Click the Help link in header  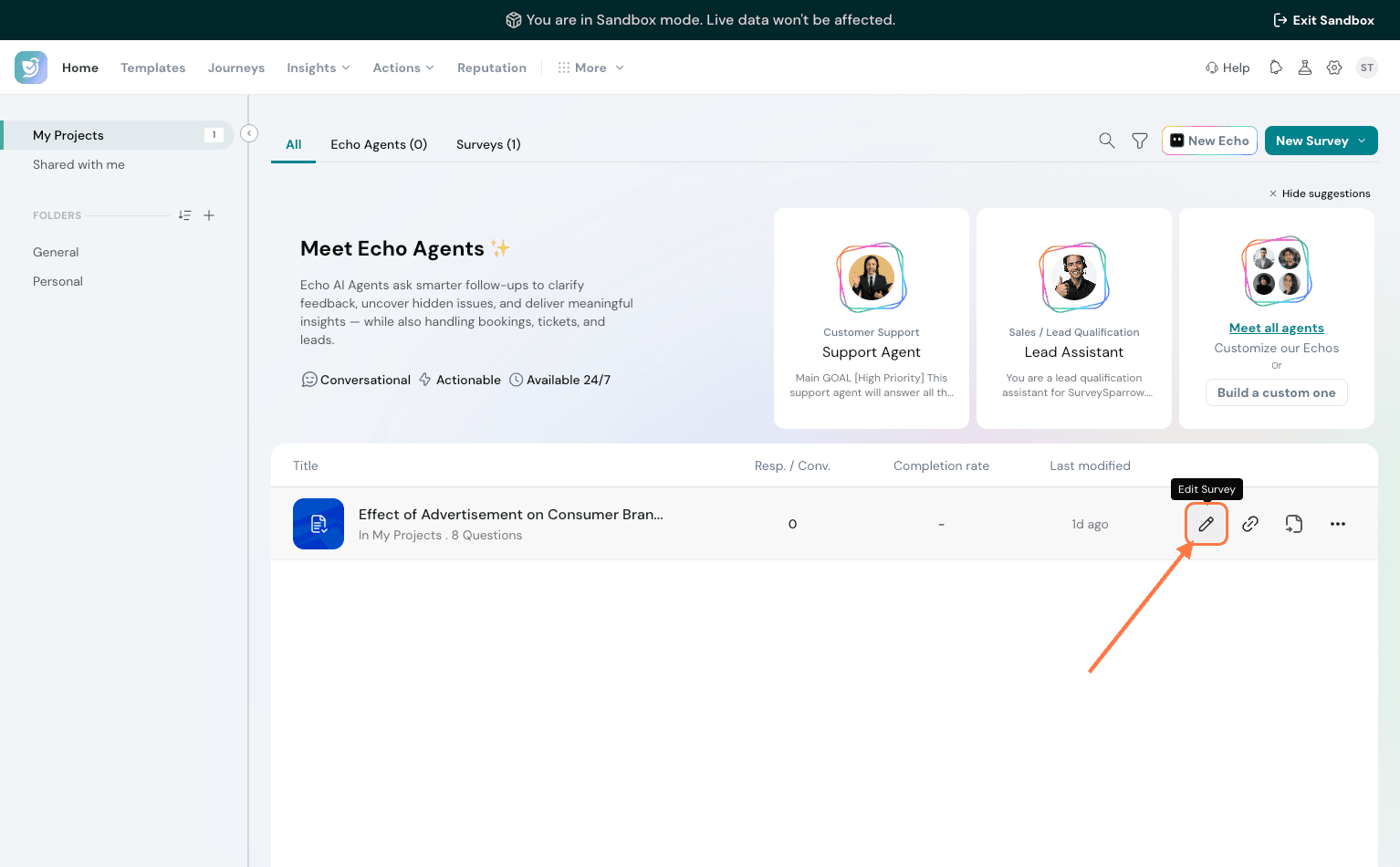coord(1228,68)
